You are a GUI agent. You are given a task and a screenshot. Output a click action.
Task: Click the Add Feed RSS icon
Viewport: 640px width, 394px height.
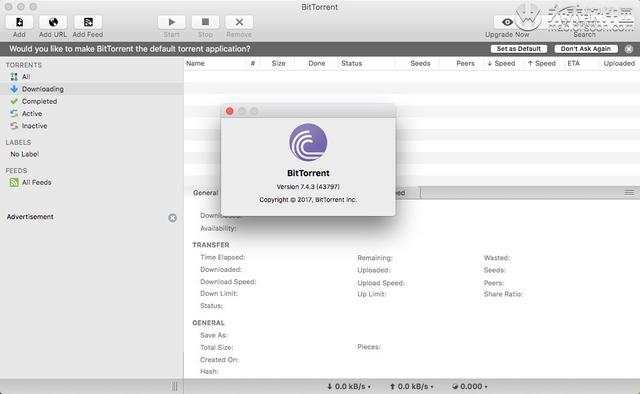pos(88,22)
